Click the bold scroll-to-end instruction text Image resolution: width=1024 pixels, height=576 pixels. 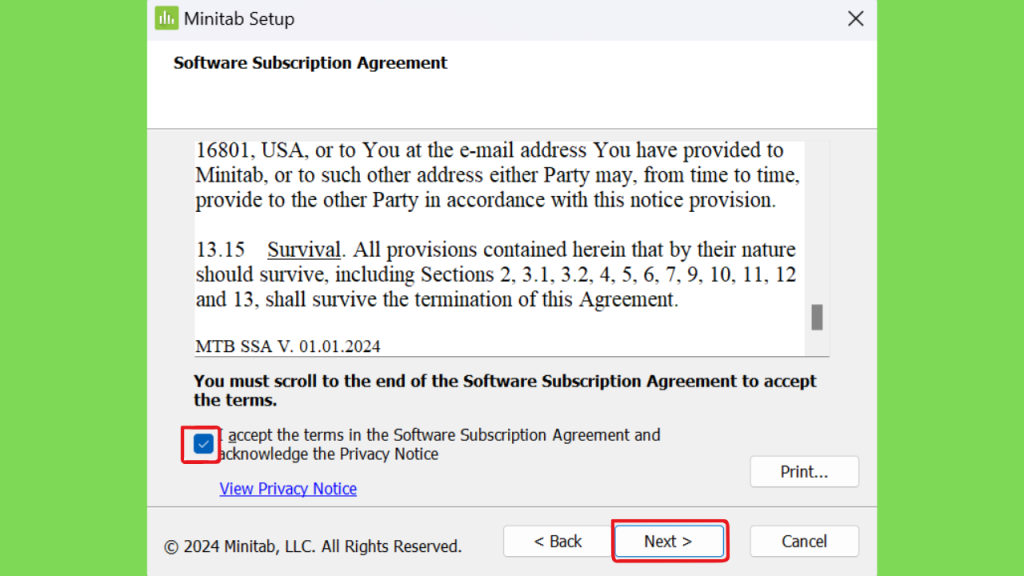505,390
